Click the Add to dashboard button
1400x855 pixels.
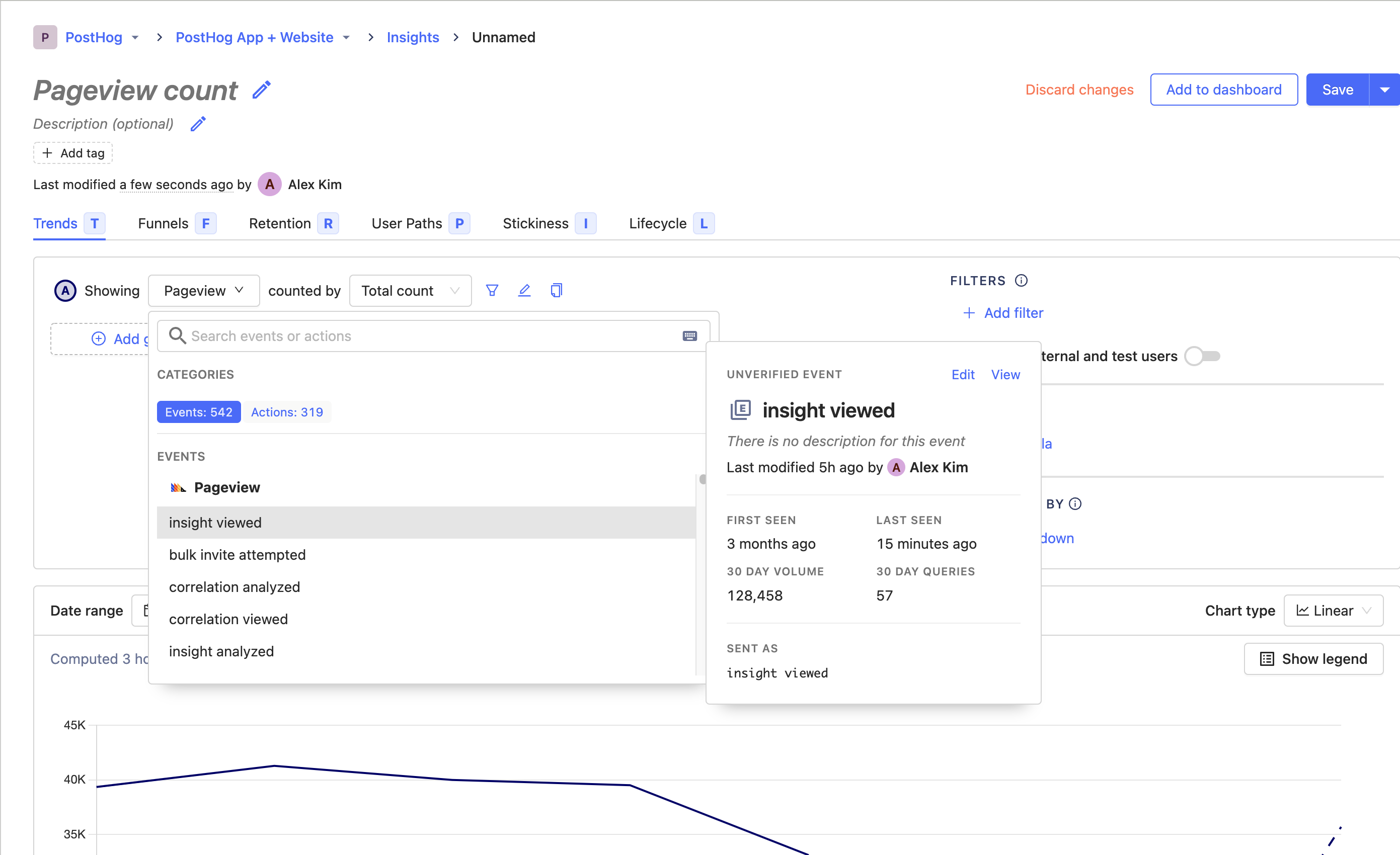click(x=1223, y=90)
